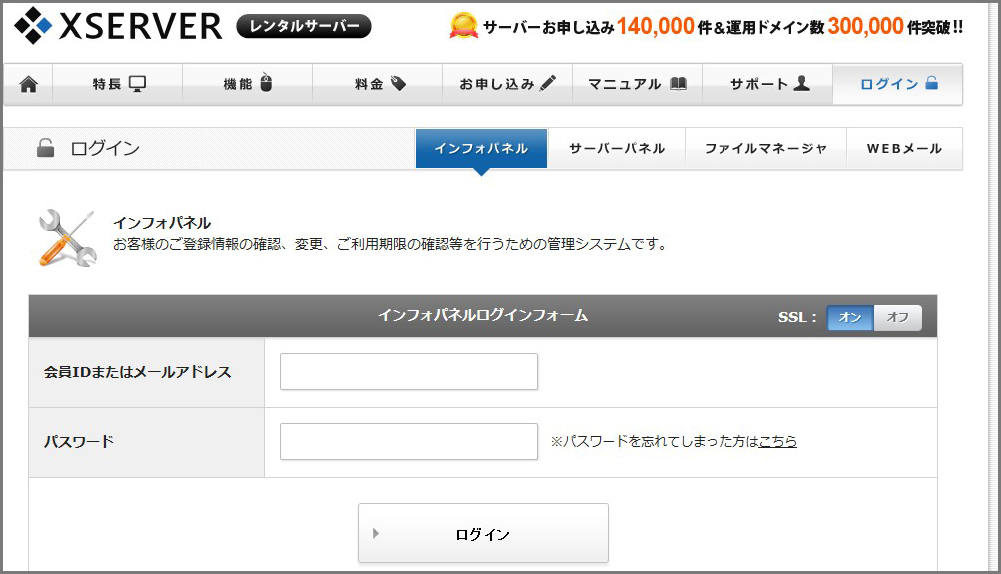Click the home icon in navigation bar
The image size is (1001, 574).
28,85
